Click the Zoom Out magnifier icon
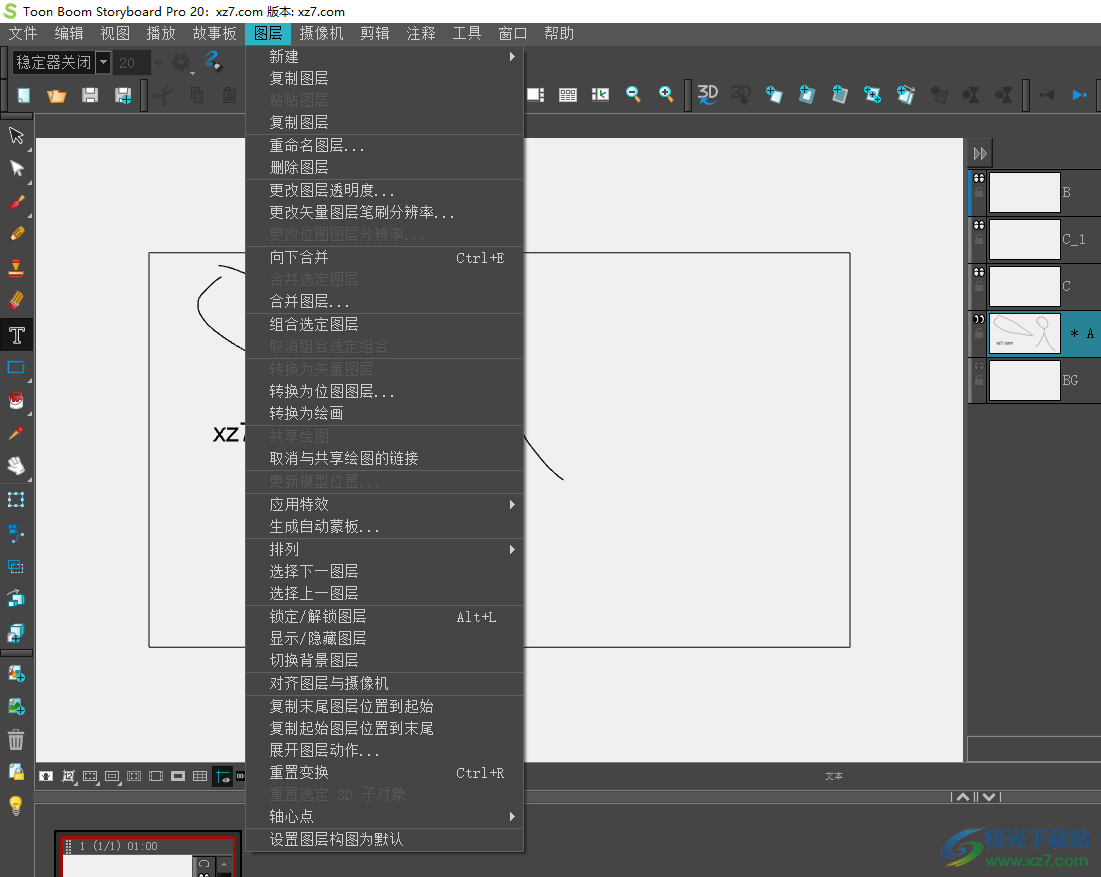The image size is (1101, 877). click(x=633, y=94)
